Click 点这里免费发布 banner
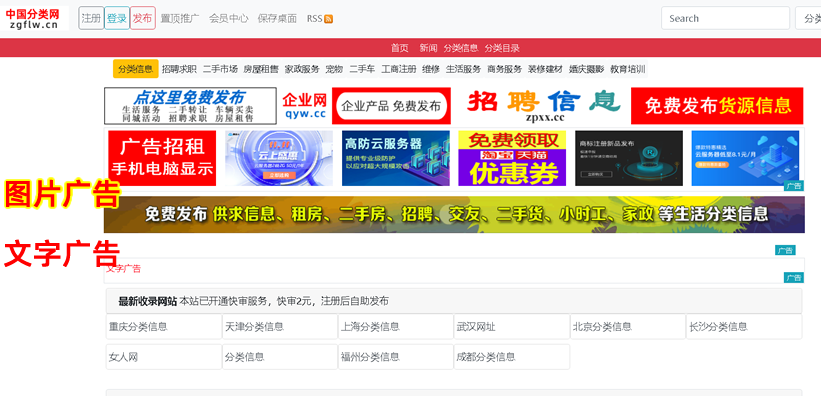Screen dimensions: 821x396 [x=190, y=106]
